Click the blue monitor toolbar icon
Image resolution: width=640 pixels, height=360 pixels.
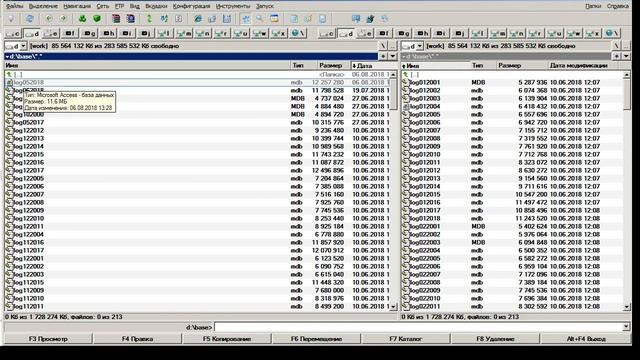tap(356, 19)
